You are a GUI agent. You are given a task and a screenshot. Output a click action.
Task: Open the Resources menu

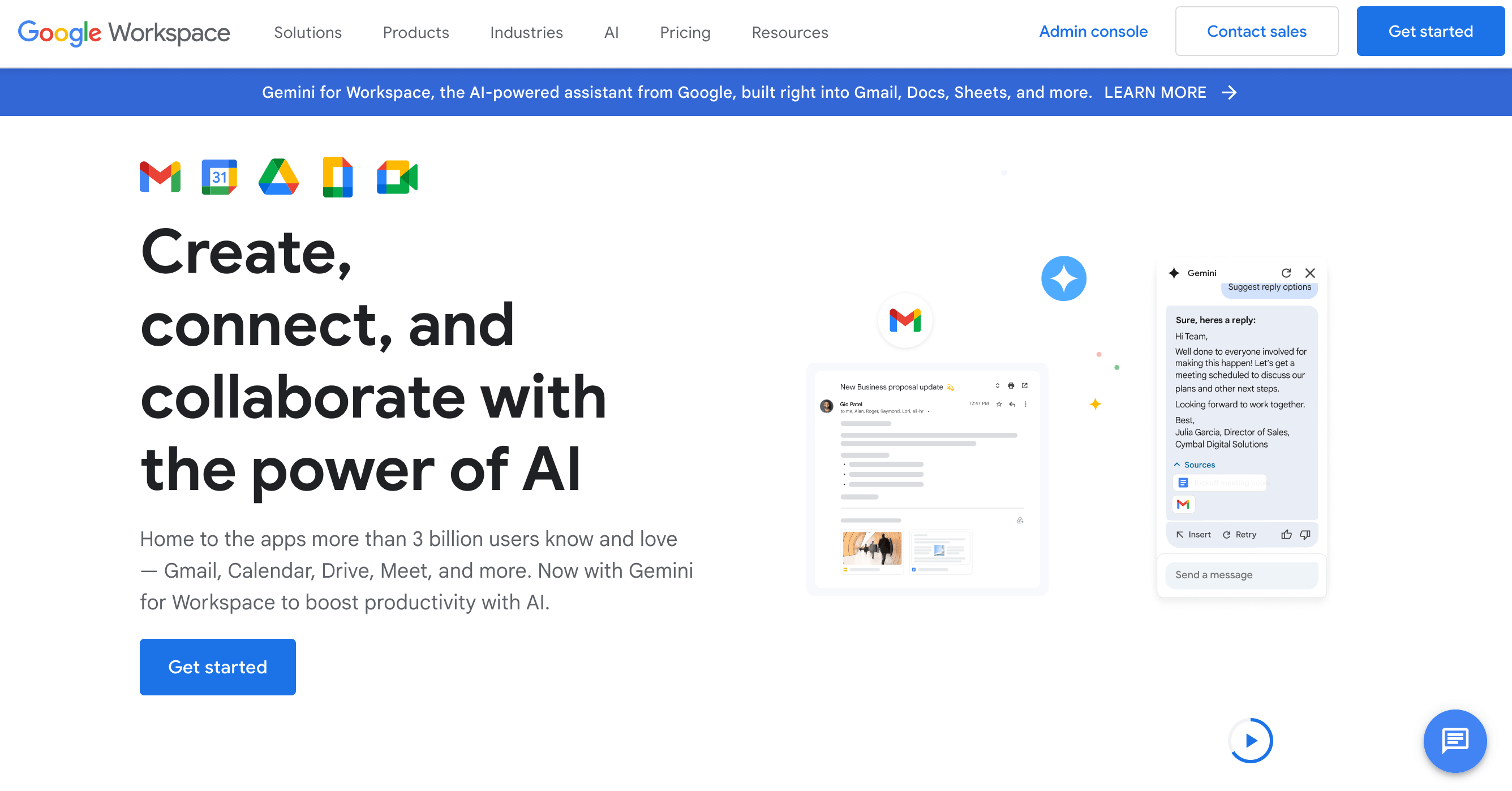click(789, 32)
